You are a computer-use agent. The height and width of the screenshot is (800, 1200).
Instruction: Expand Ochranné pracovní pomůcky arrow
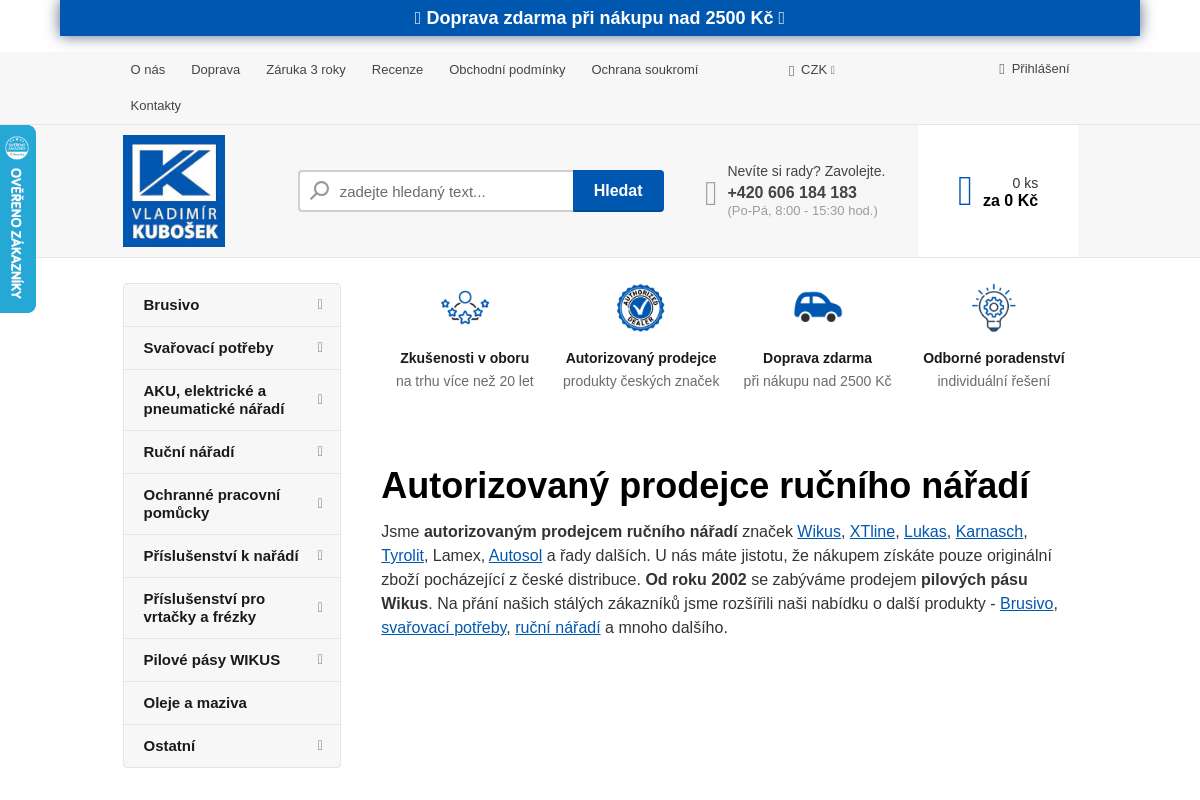coord(320,503)
